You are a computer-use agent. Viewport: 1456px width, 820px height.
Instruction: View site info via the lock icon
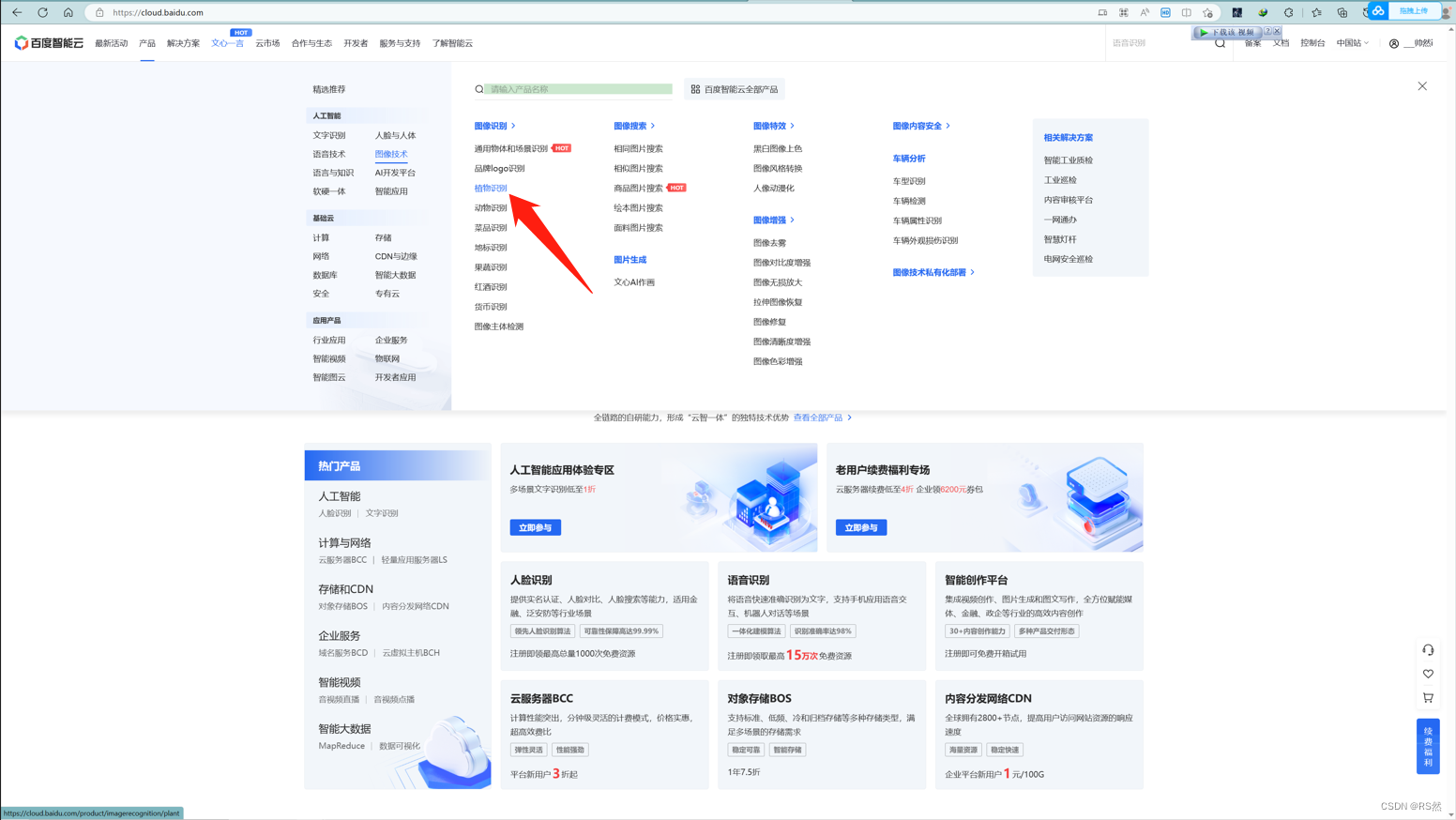tap(99, 12)
